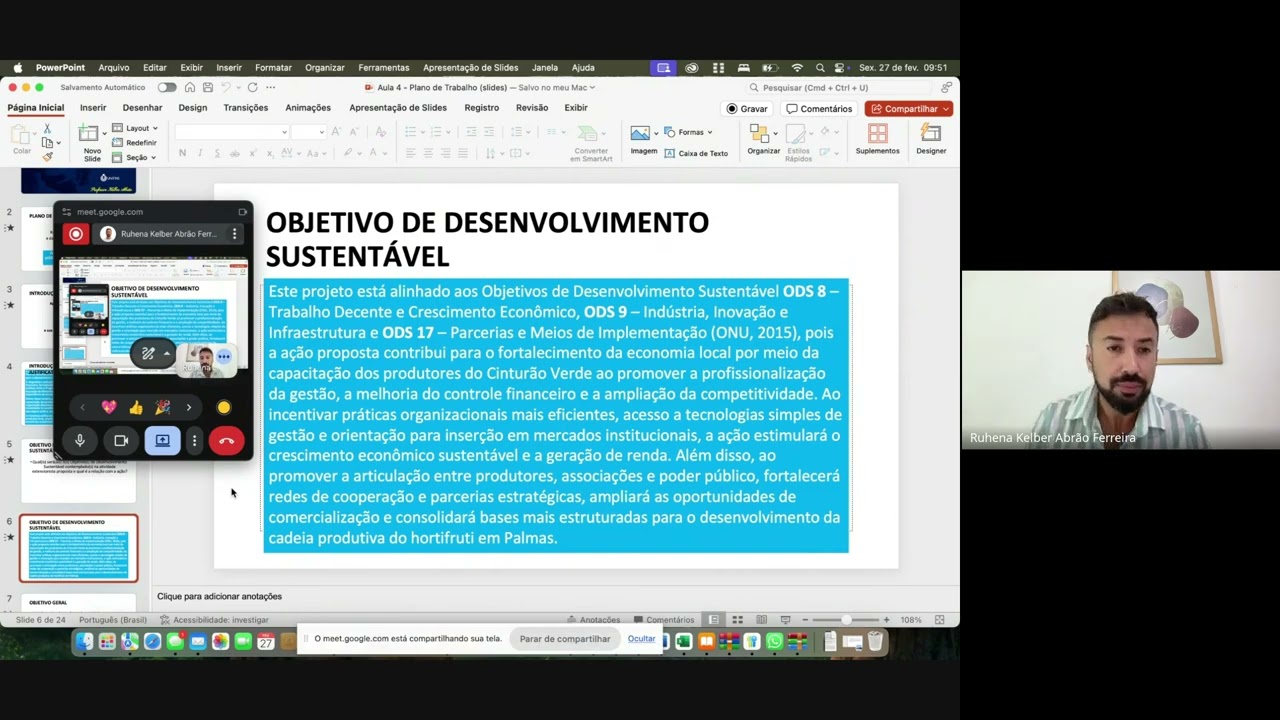The width and height of the screenshot is (1280, 720).
Task: Click the notes area Clique para adicionar anotações
Action: pos(219,596)
